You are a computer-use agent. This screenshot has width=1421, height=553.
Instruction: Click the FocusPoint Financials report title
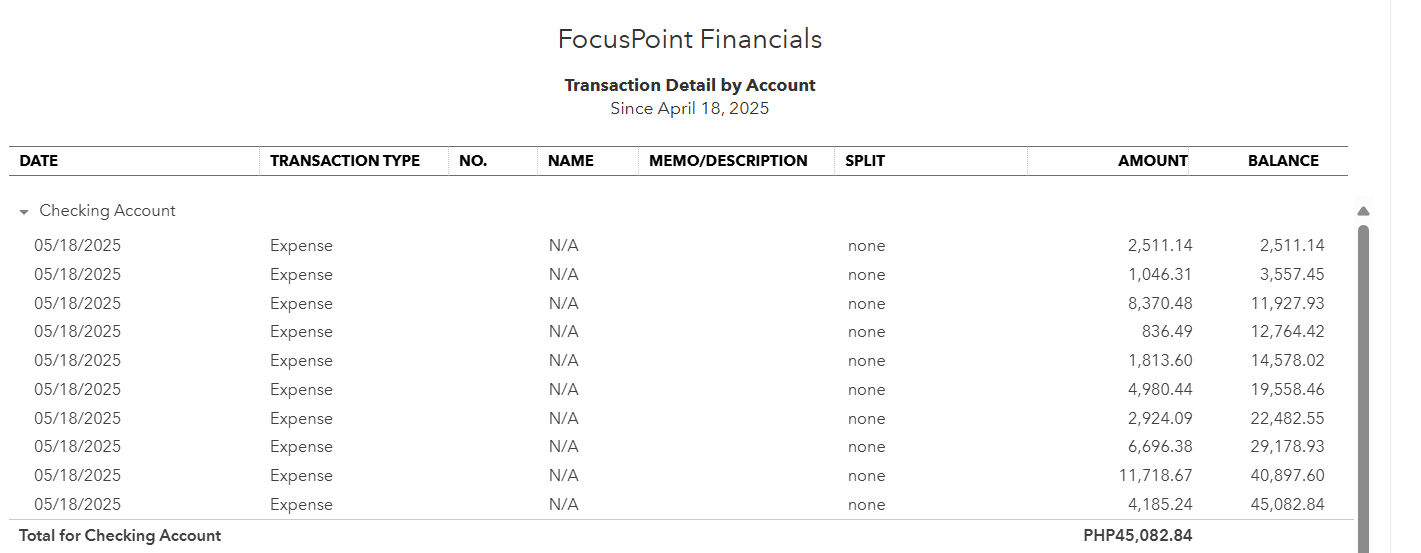coord(690,39)
